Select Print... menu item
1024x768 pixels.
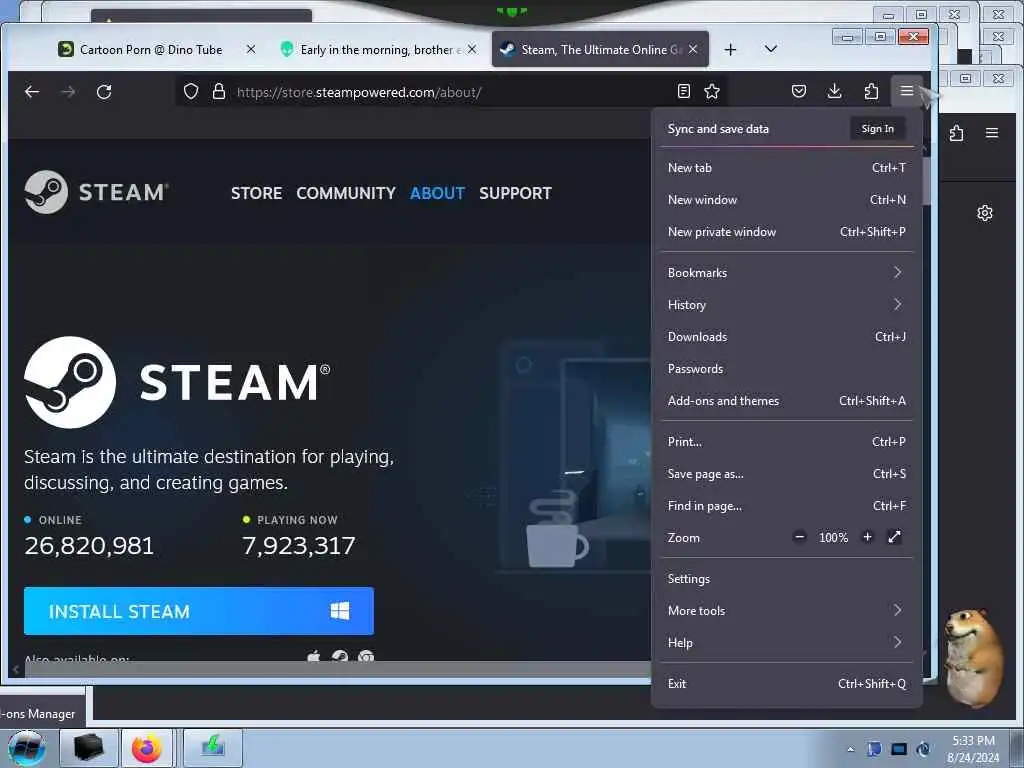pos(786,442)
